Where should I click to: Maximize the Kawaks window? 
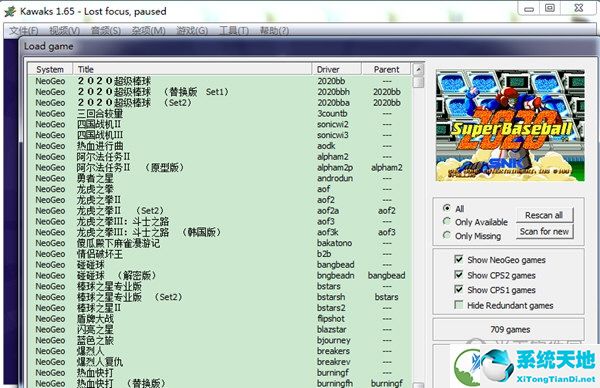550,8
